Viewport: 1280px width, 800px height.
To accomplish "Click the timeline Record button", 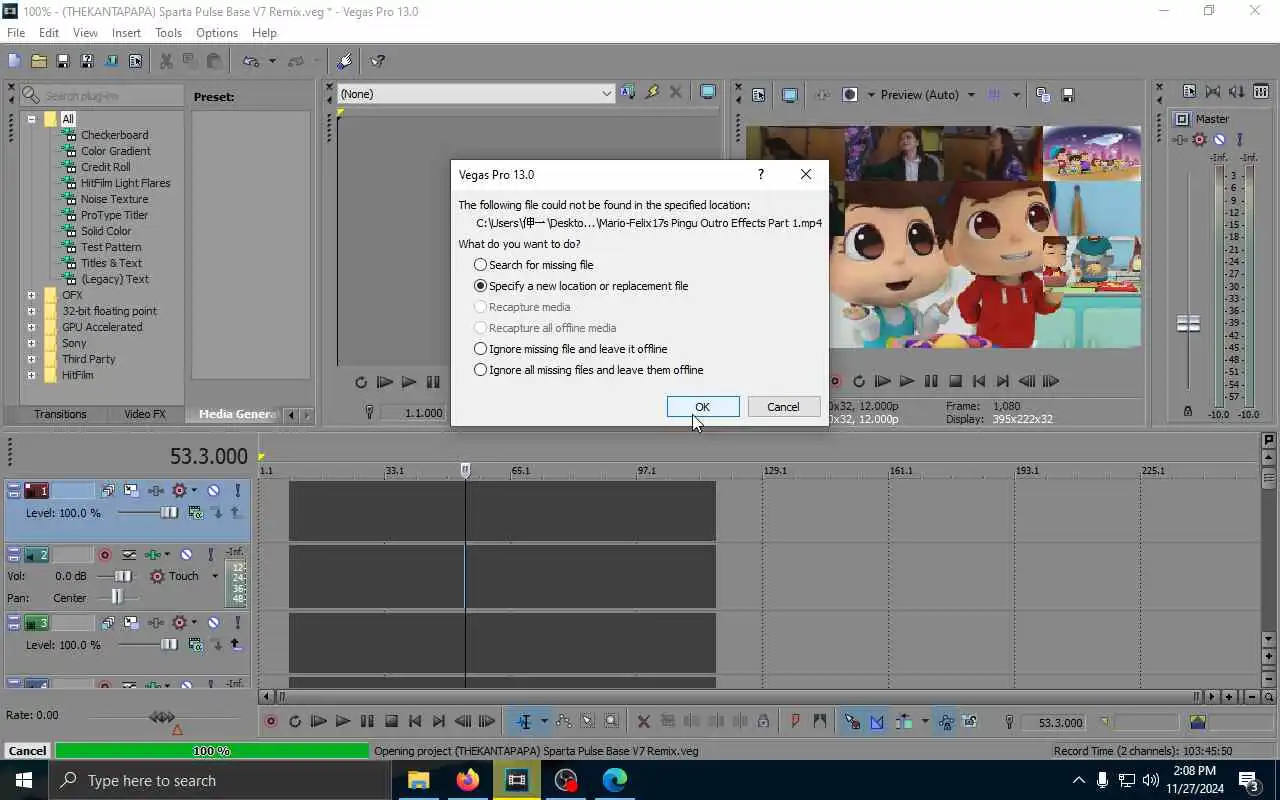I will tap(270, 721).
